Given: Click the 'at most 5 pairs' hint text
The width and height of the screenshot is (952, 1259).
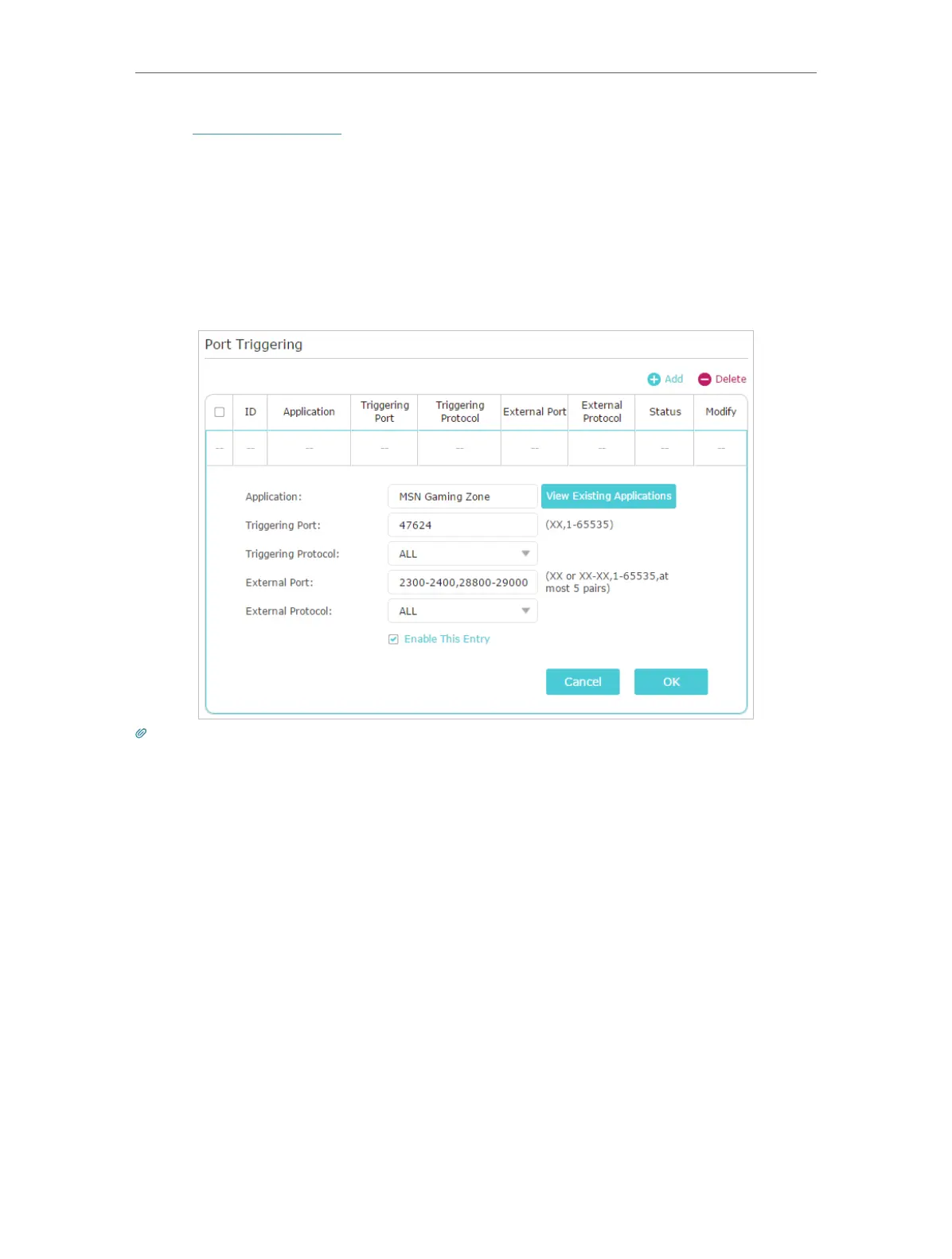Looking at the screenshot, I should click(x=607, y=583).
